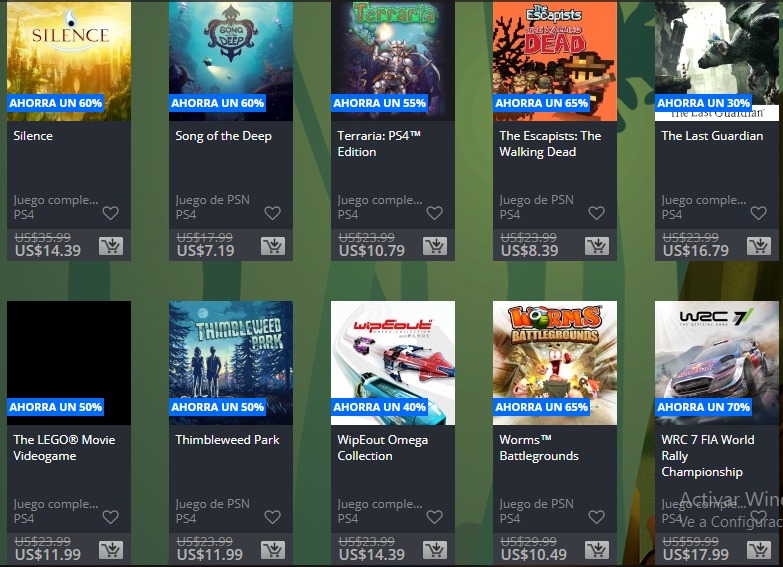Viewport: 783px width, 567px height.
Task: Select The Last Guardian cover image
Action: (717, 60)
